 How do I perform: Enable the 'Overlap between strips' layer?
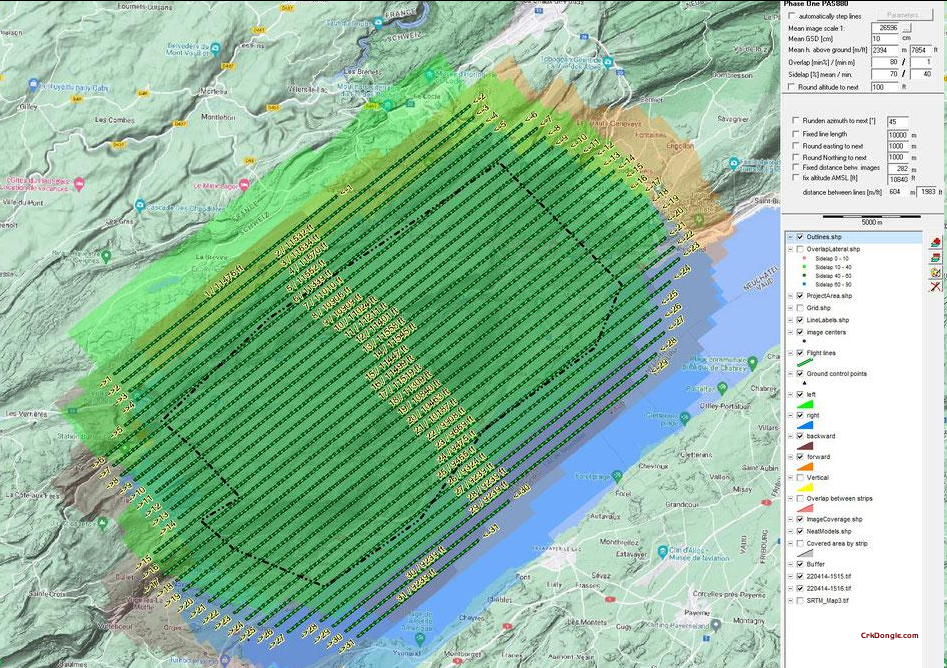799,498
